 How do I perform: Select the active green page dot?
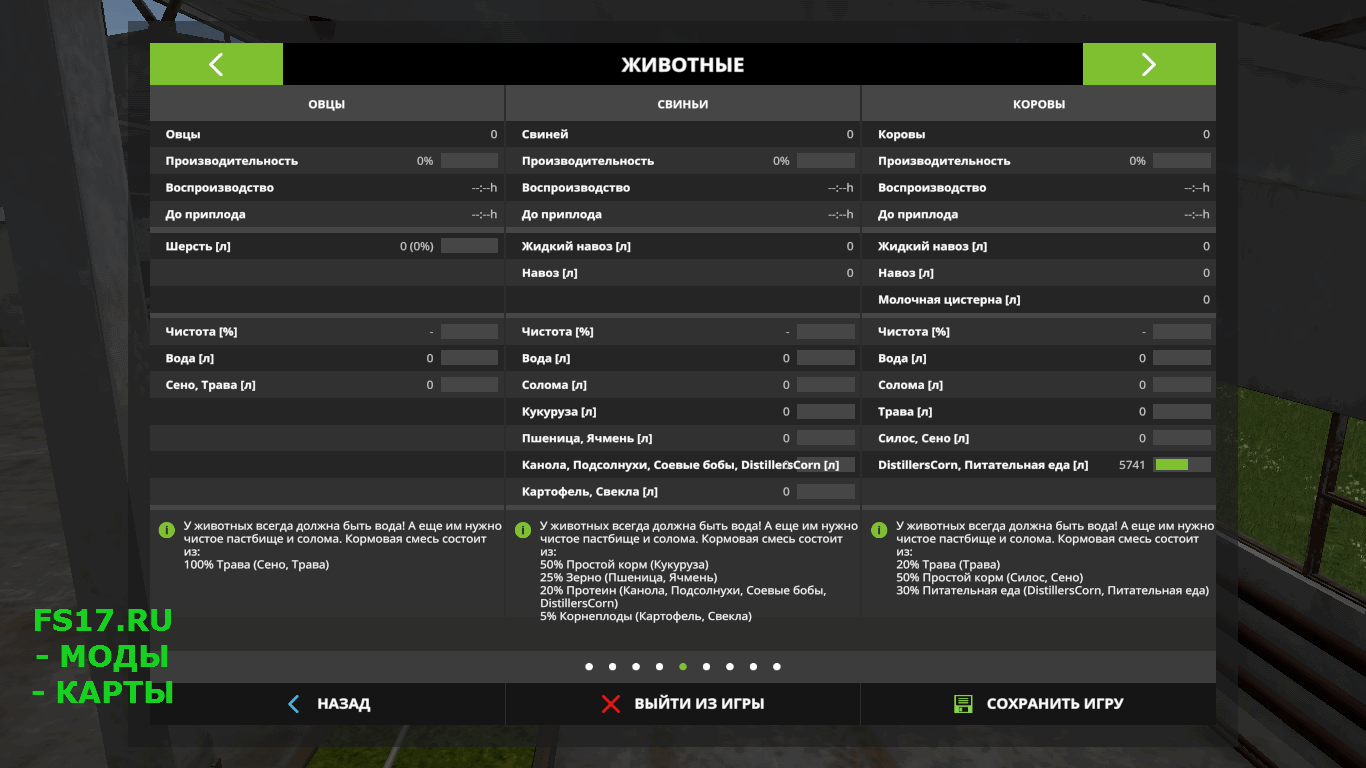[x=683, y=666]
